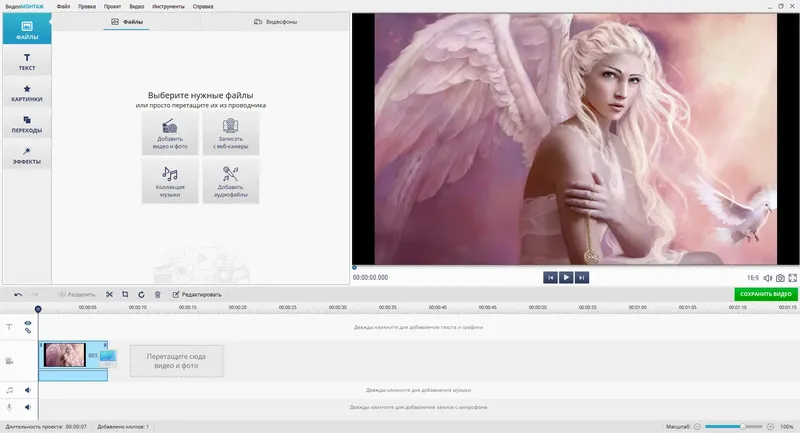Click the Добавлено клипов: 1 status text
The width and height of the screenshot is (800, 433).
(123, 426)
